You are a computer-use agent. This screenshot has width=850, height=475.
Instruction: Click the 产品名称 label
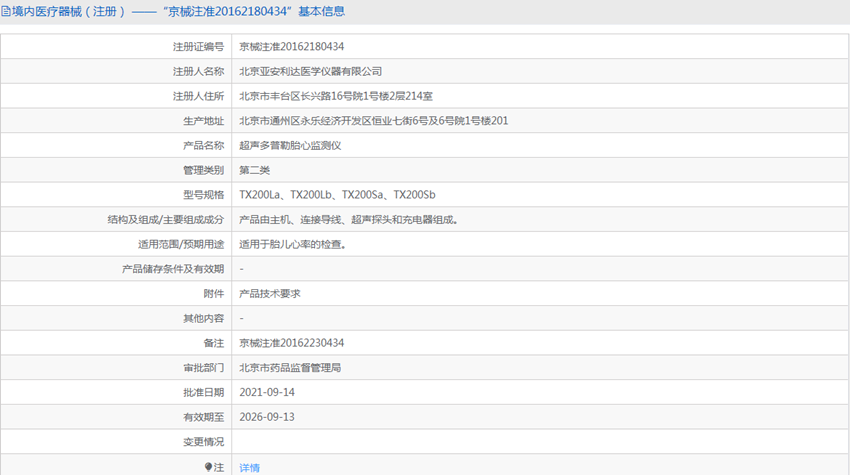click(x=203, y=145)
